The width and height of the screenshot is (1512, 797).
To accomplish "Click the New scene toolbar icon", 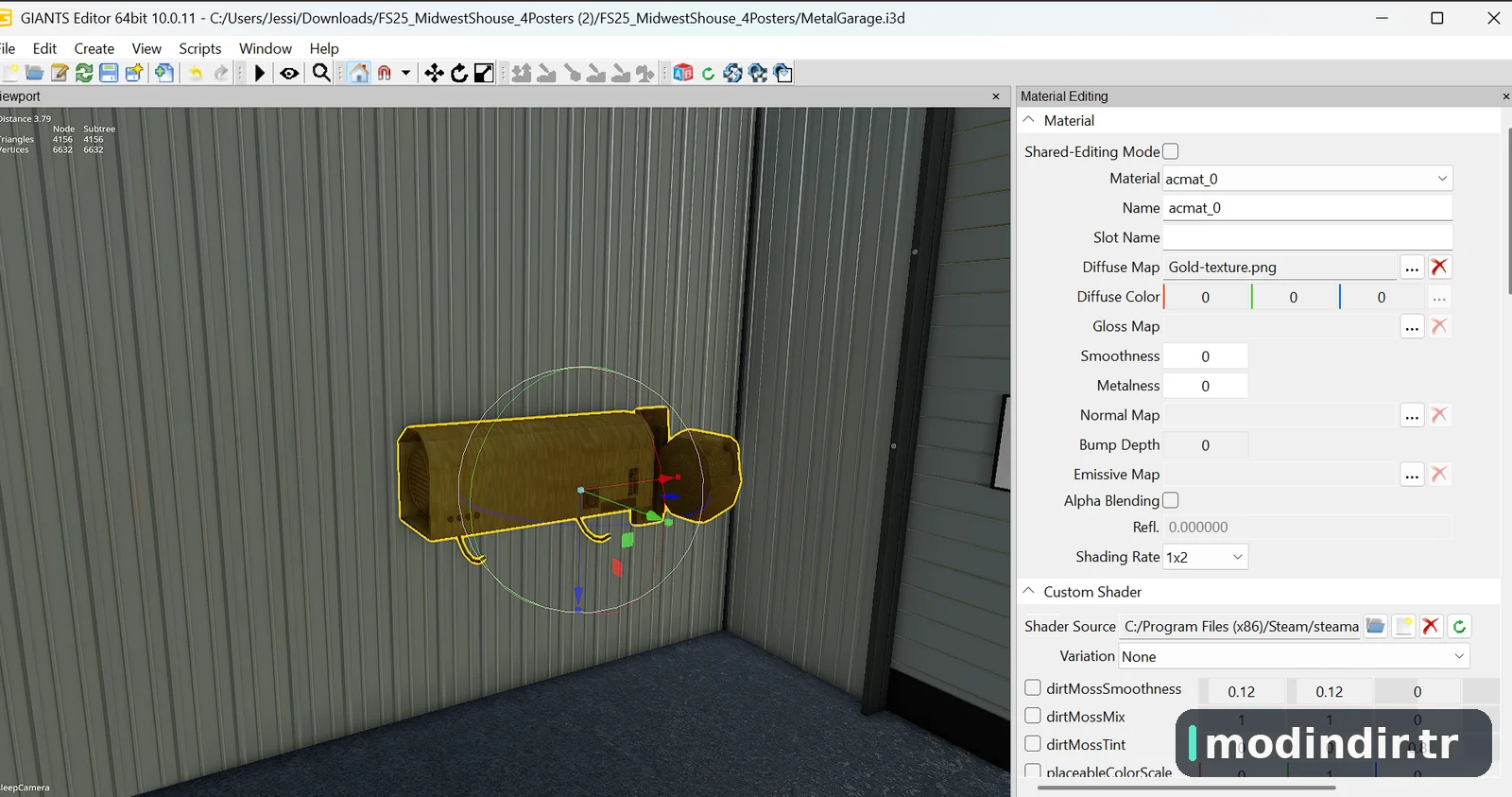I will (10, 73).
